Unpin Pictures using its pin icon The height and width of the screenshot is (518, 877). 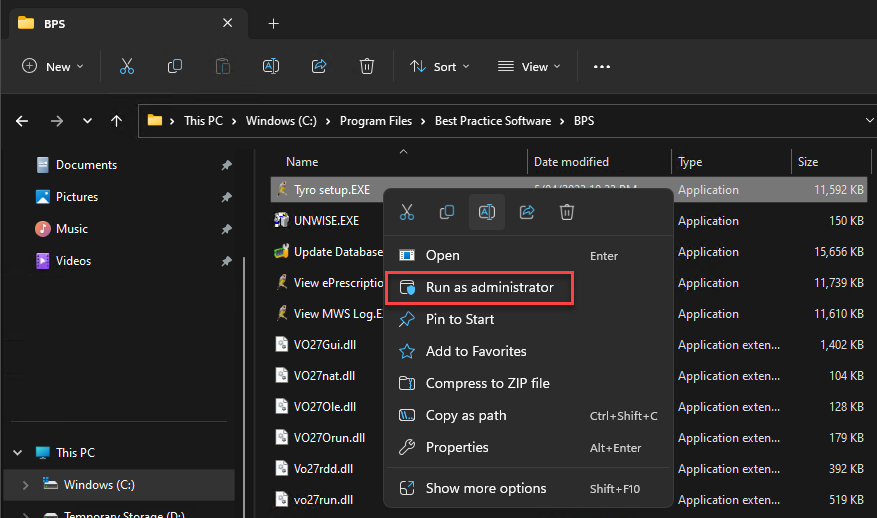tap(227, 197)
